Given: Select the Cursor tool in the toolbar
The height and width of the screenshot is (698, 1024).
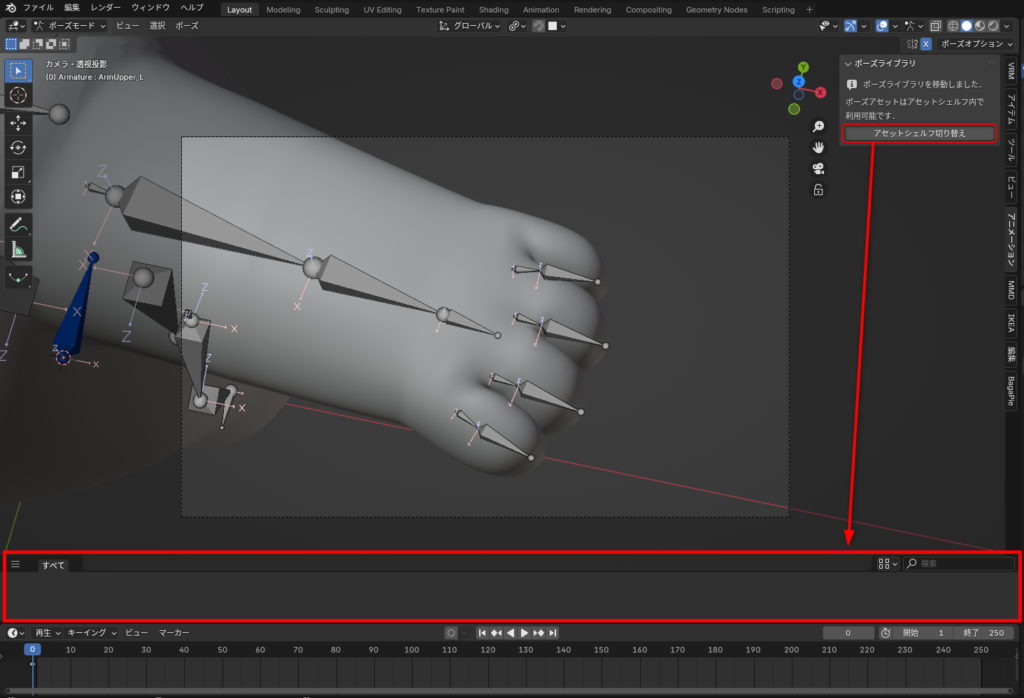Looking at the screenshot, I should 18,95.
